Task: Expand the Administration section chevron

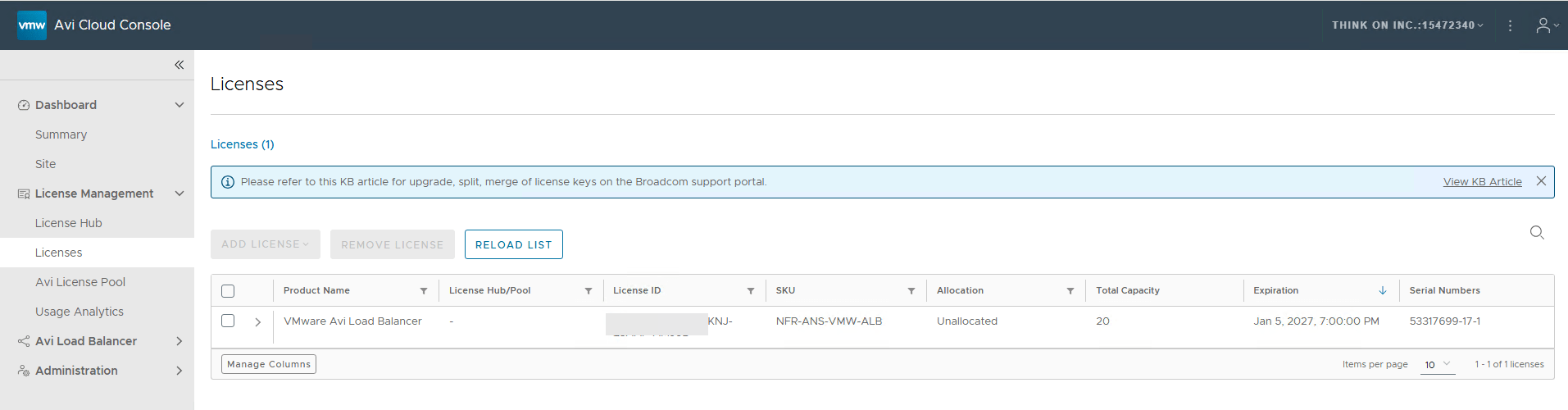Action: click(x=180, y=371)
